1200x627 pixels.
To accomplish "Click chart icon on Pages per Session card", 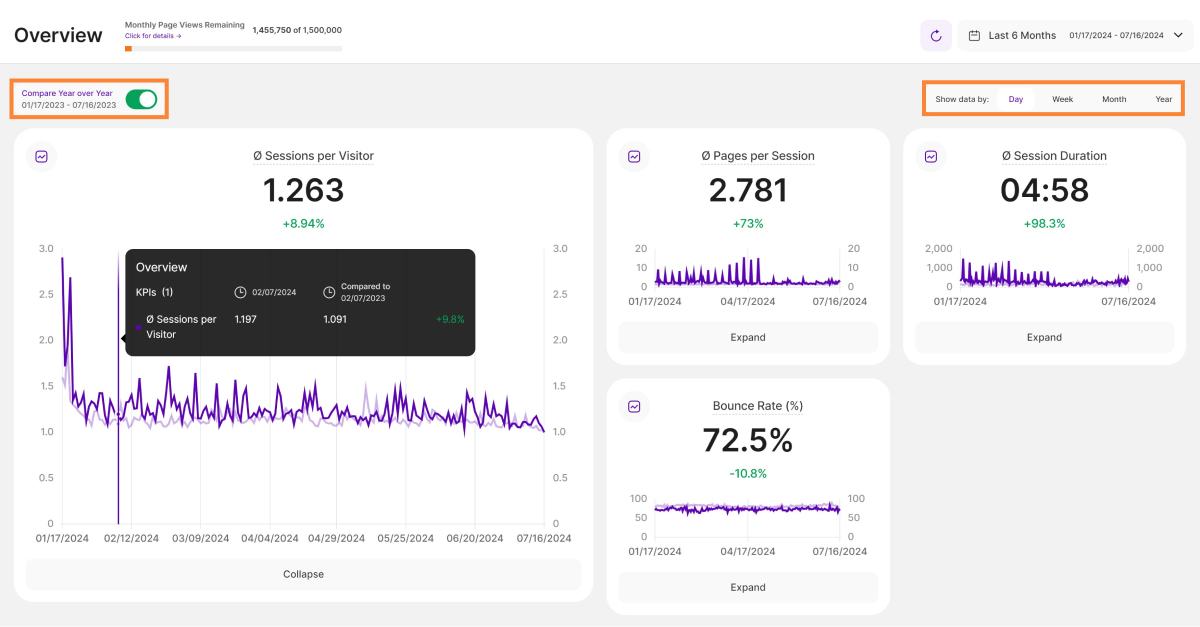I will (634, 157).
